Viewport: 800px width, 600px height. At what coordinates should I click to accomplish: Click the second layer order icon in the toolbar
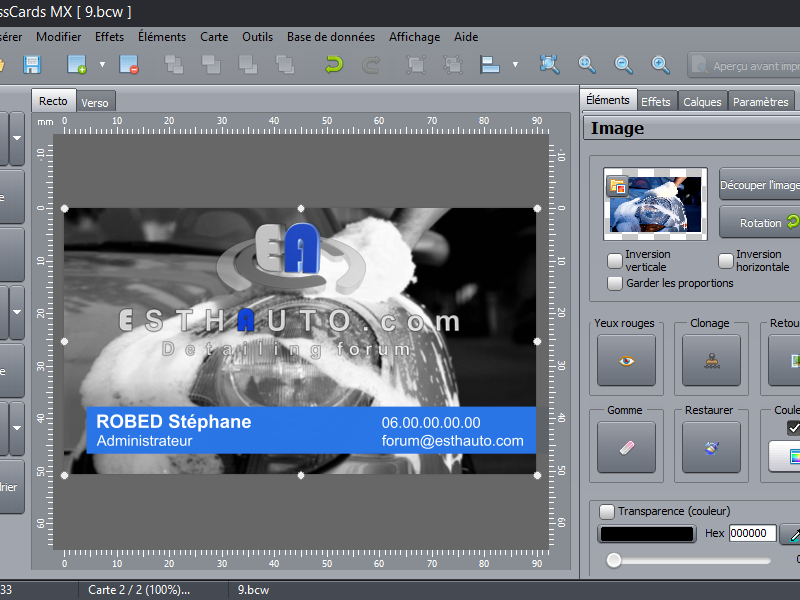pos(211,65)
